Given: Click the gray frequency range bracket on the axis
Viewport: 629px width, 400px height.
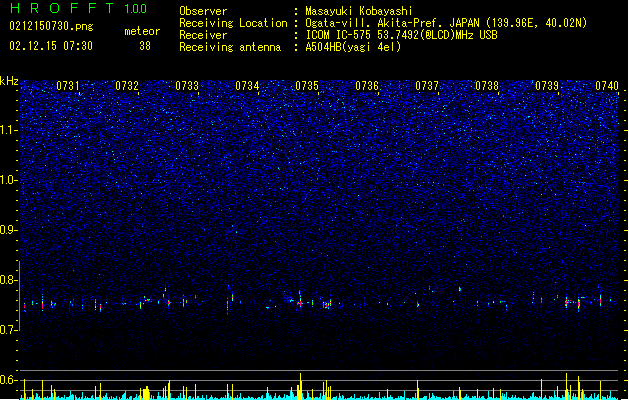Looking at the screenshot, I should pyautogui.click(x=20, y=296).
